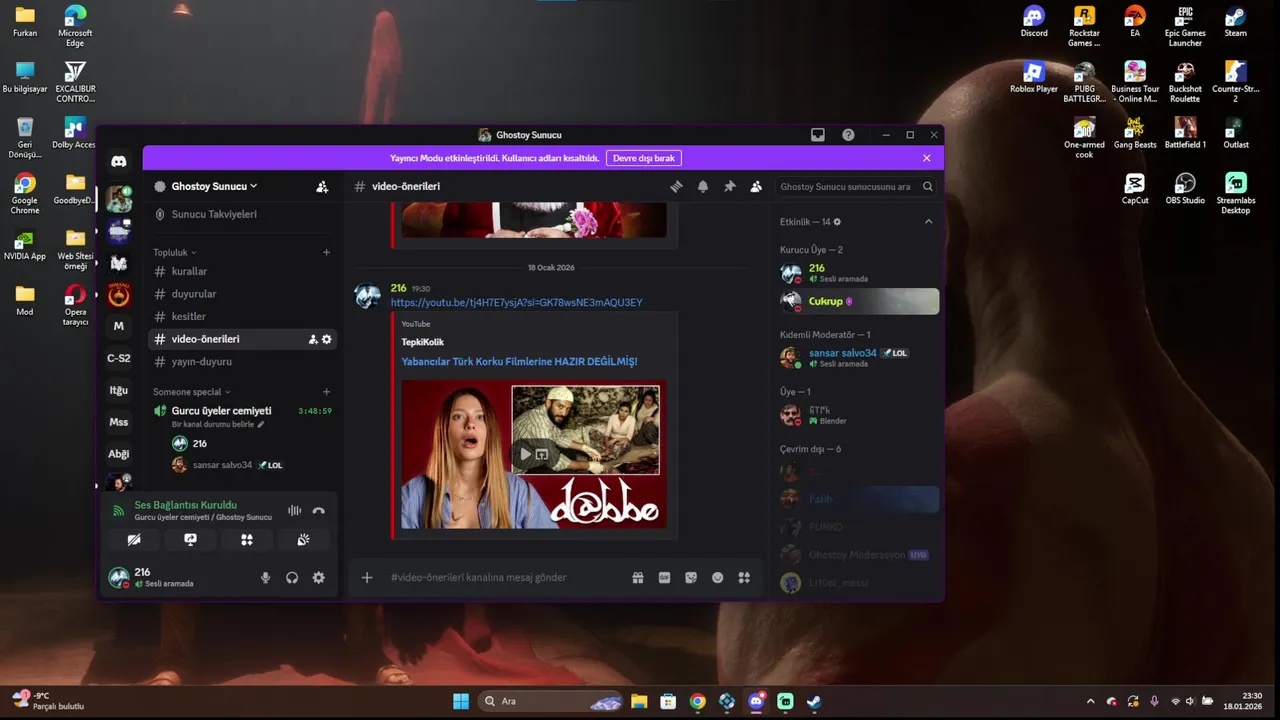Viewport: 1280px width, 720px height.
Task: Open apps launcher in message bar
Action: coord(744,578)
